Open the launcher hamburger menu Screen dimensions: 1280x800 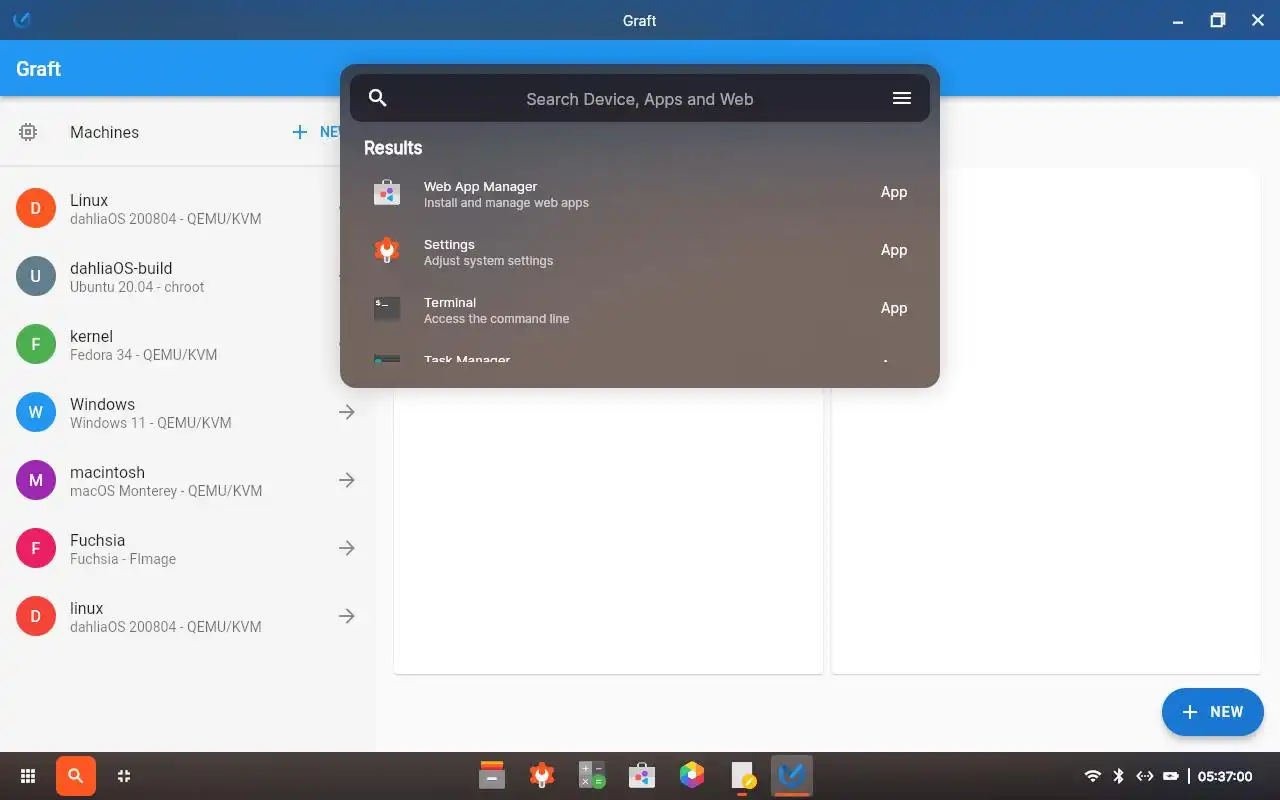tap(901, 98)
